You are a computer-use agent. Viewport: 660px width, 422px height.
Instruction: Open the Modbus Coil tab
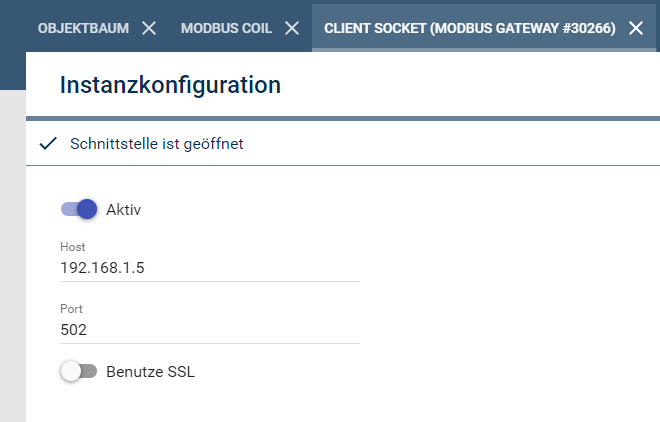[226, 28]
